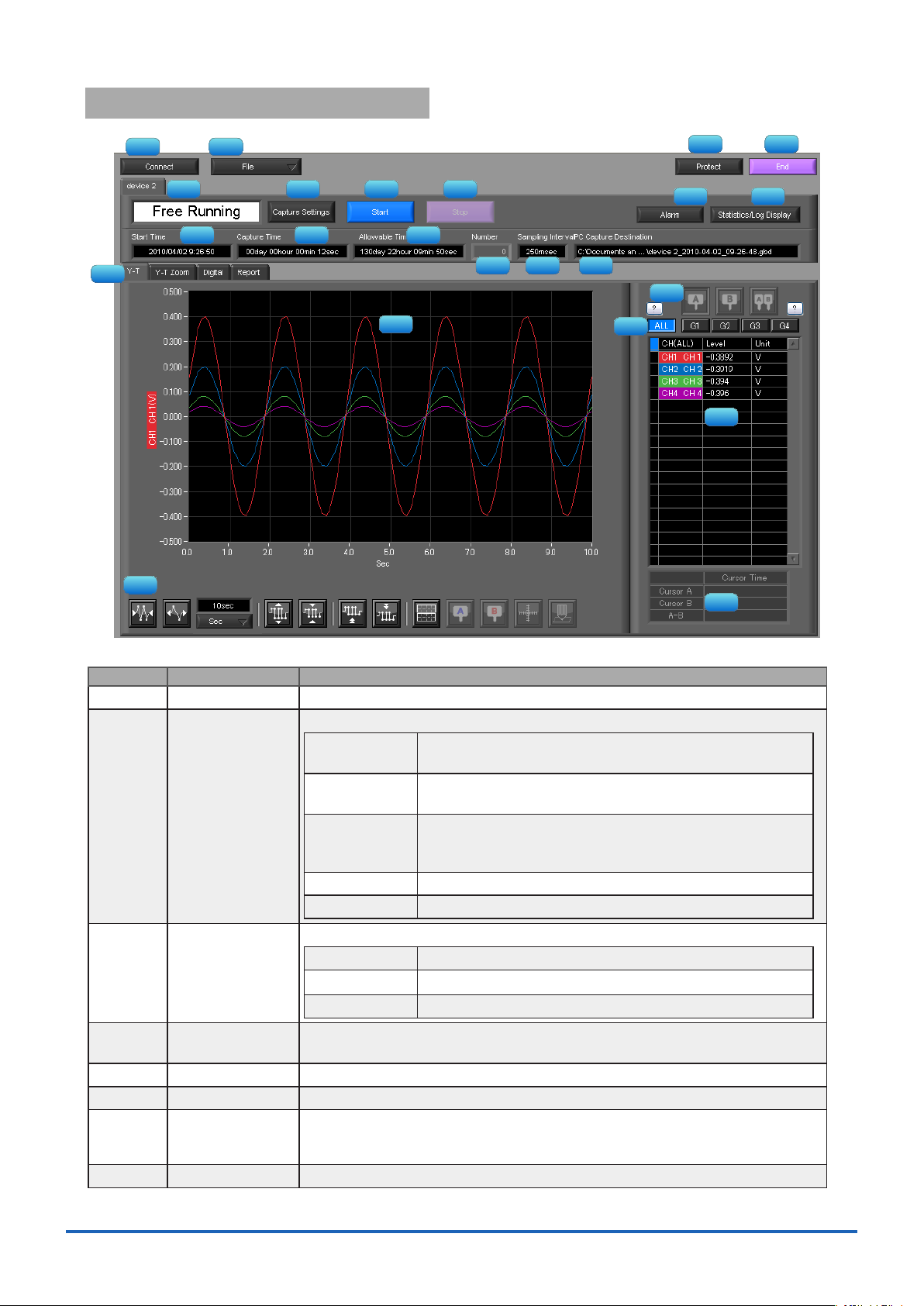This screenshot has width=924, height=1306.
Task: Click the Allowable Time value 130day 22hour
Action: (409, 251)
